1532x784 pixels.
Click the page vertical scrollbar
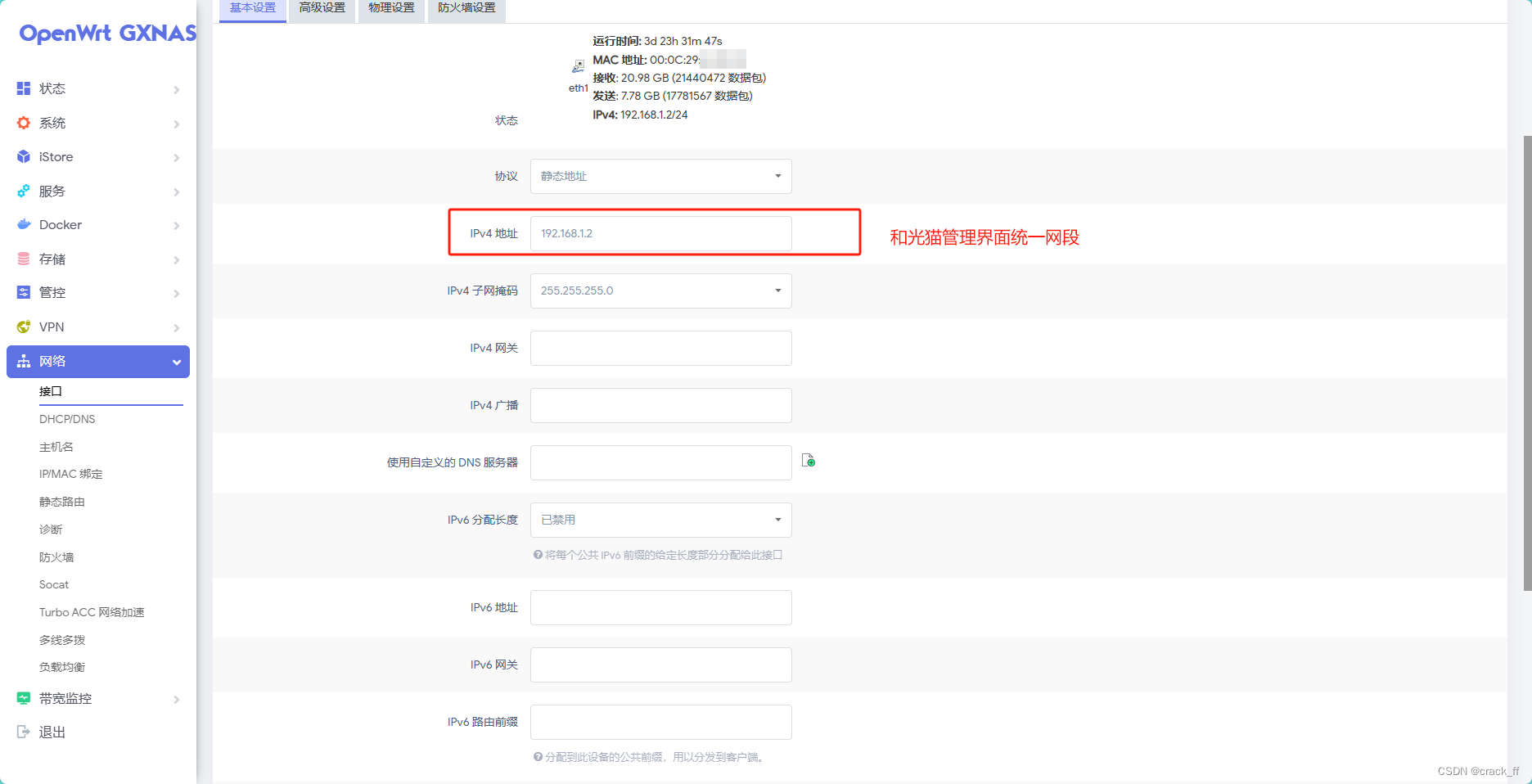1527,363
